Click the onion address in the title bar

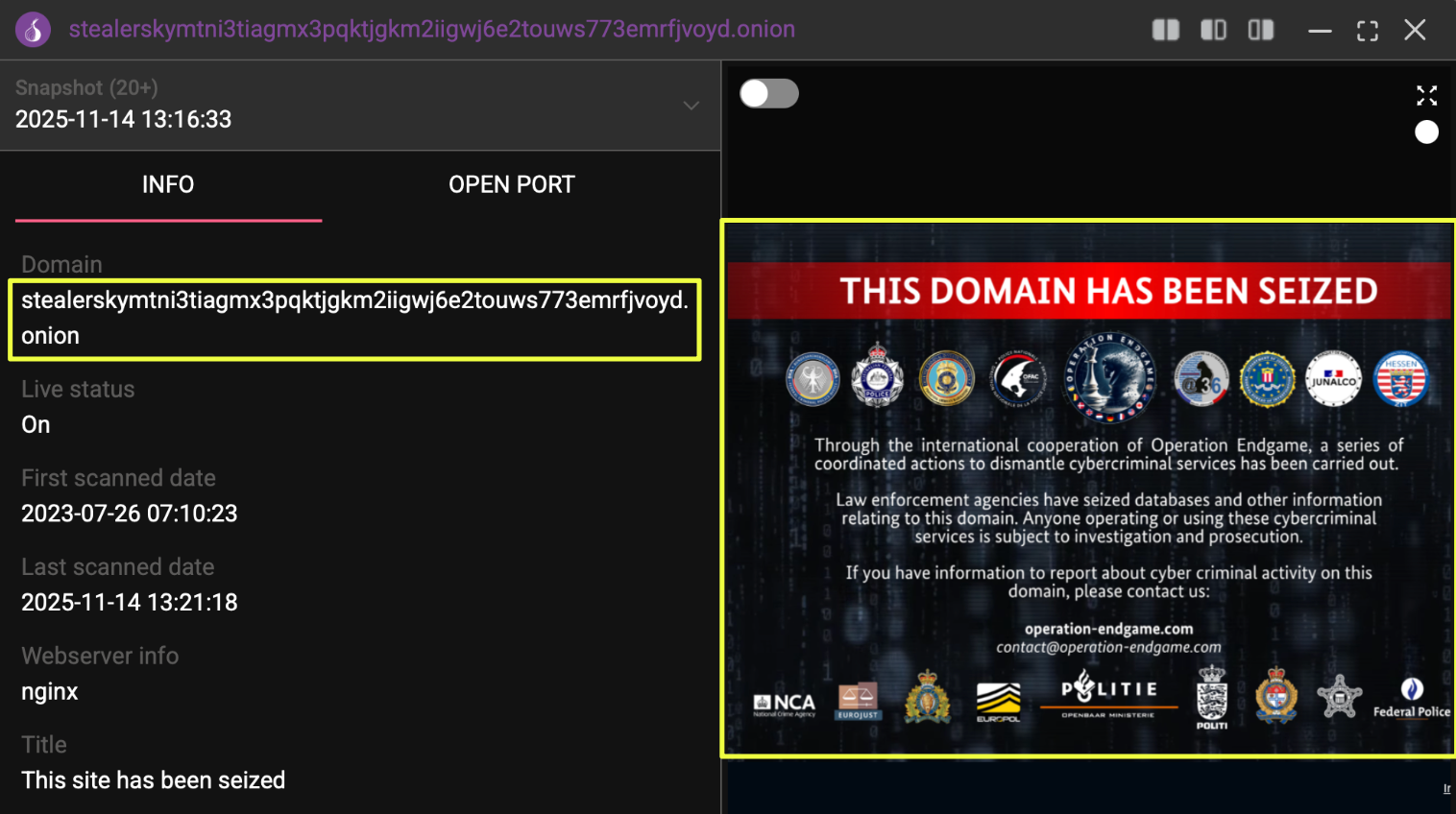tap(432, 29)
